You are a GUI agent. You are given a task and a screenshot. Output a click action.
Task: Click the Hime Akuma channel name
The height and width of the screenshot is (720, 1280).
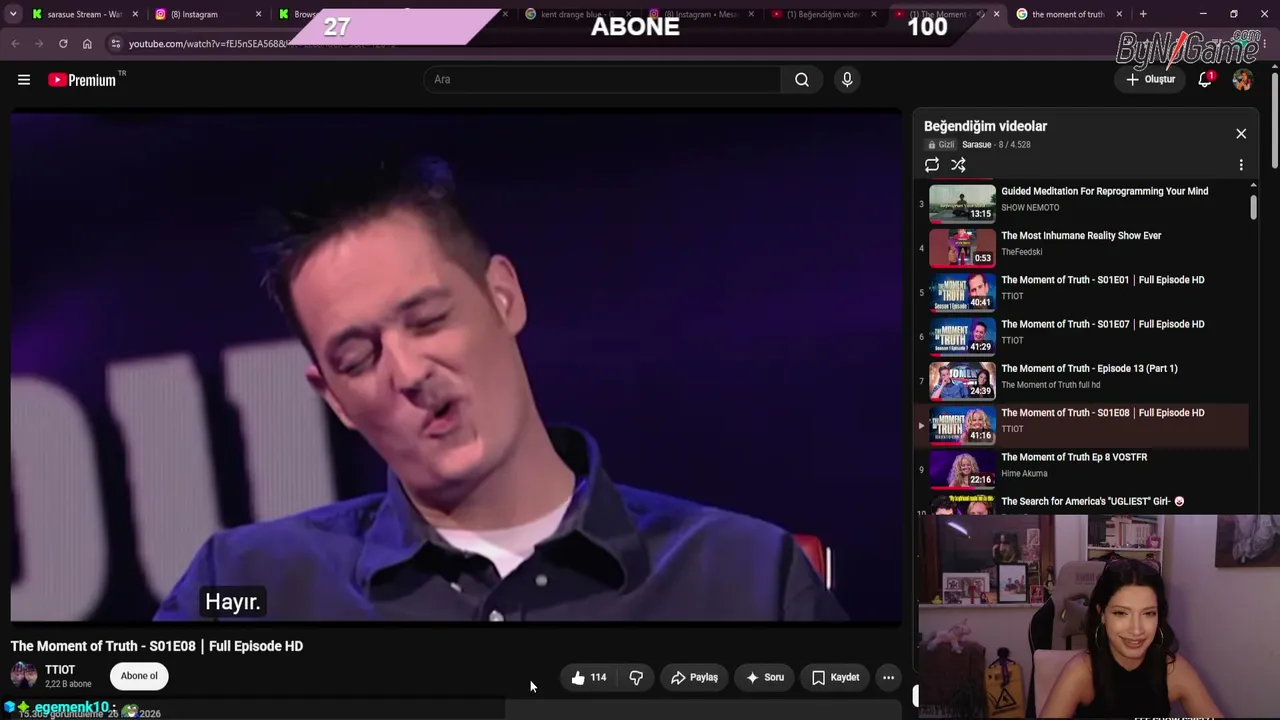tap(1024, 474)
